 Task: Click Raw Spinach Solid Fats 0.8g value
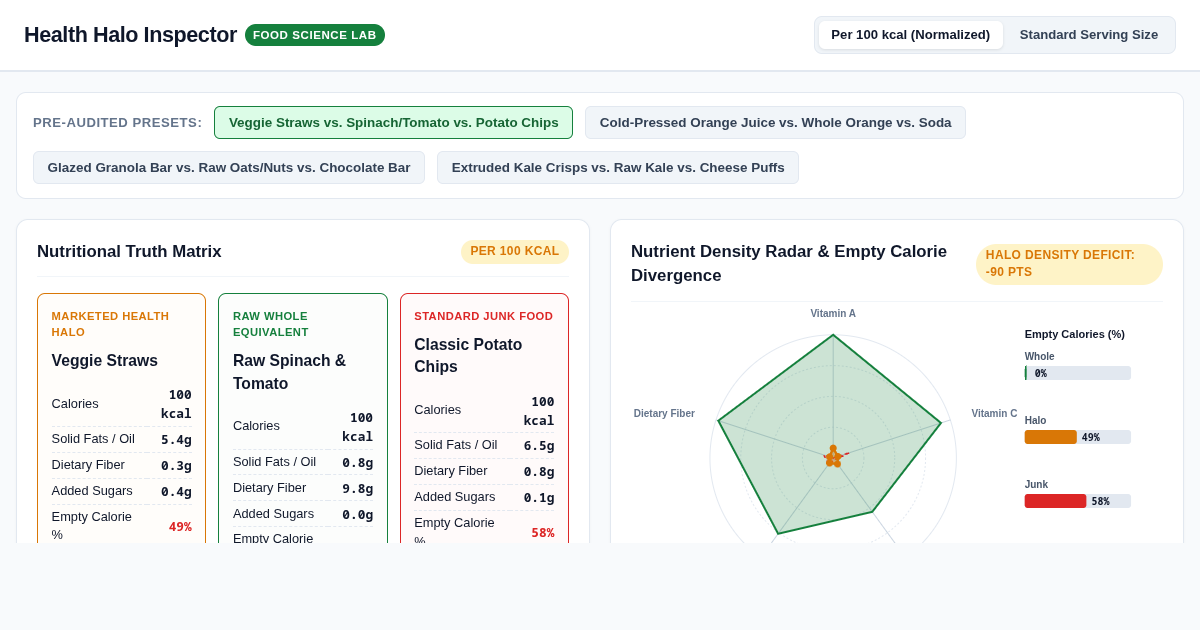pos(358,462)
